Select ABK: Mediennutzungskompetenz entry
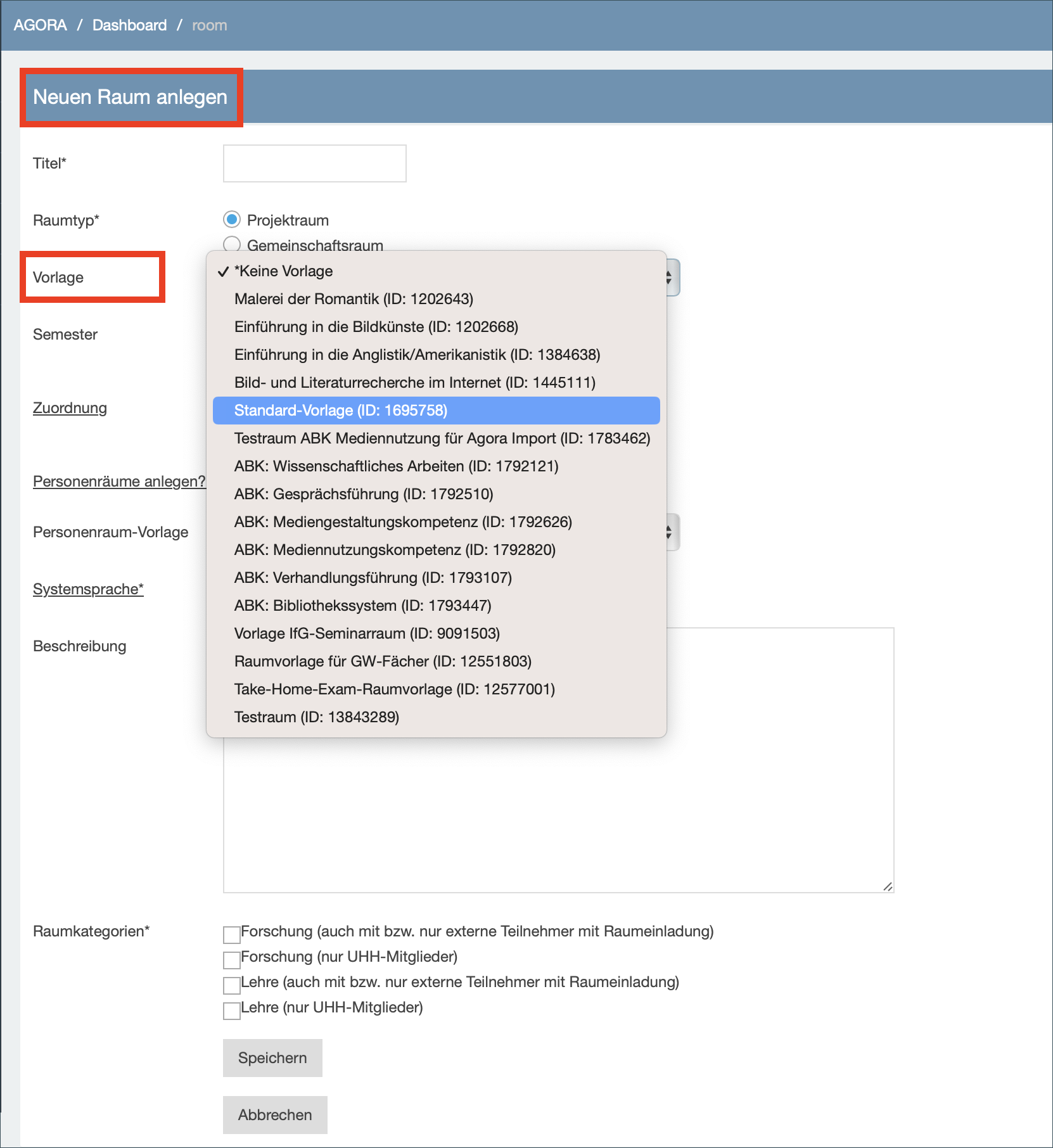 click(x=437, y=550)
